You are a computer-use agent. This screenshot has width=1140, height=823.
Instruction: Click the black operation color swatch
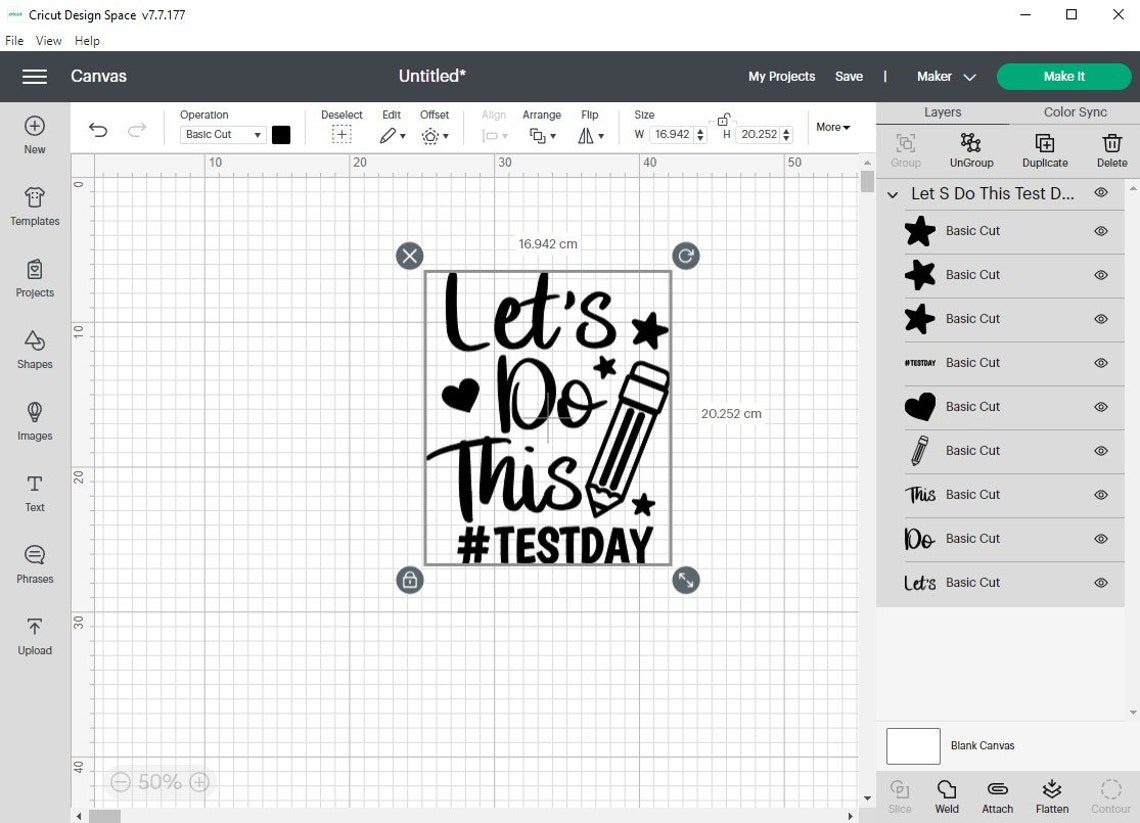(x=281, y=134)
